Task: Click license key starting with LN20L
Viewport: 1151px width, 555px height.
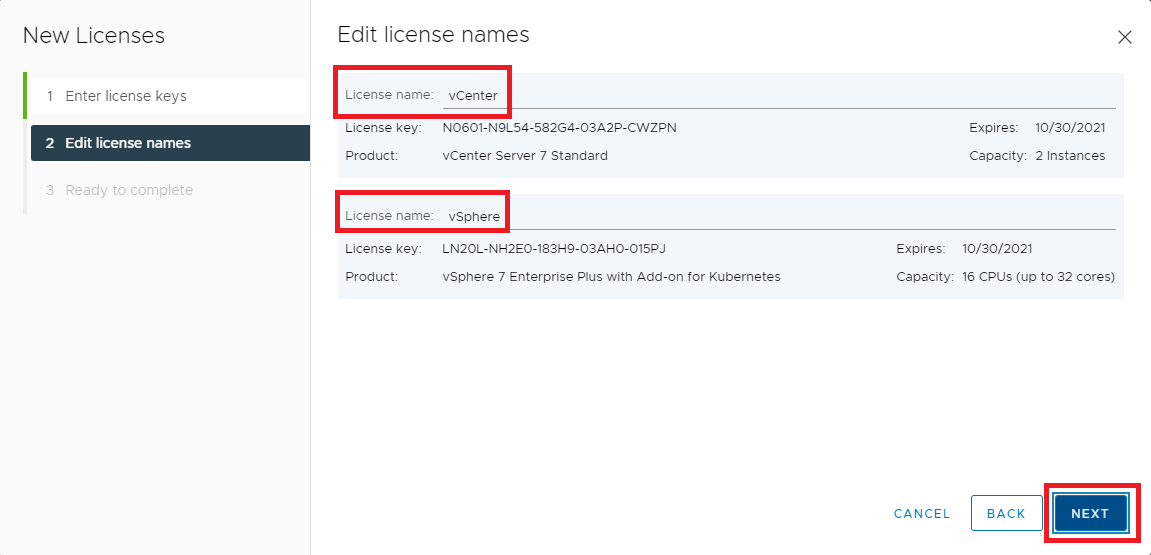Action: (x=553, y=249)
